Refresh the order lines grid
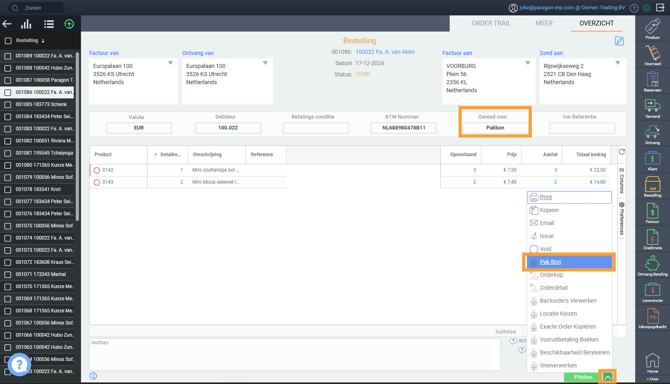Viewport: 670px width, 384px height. 622,152
